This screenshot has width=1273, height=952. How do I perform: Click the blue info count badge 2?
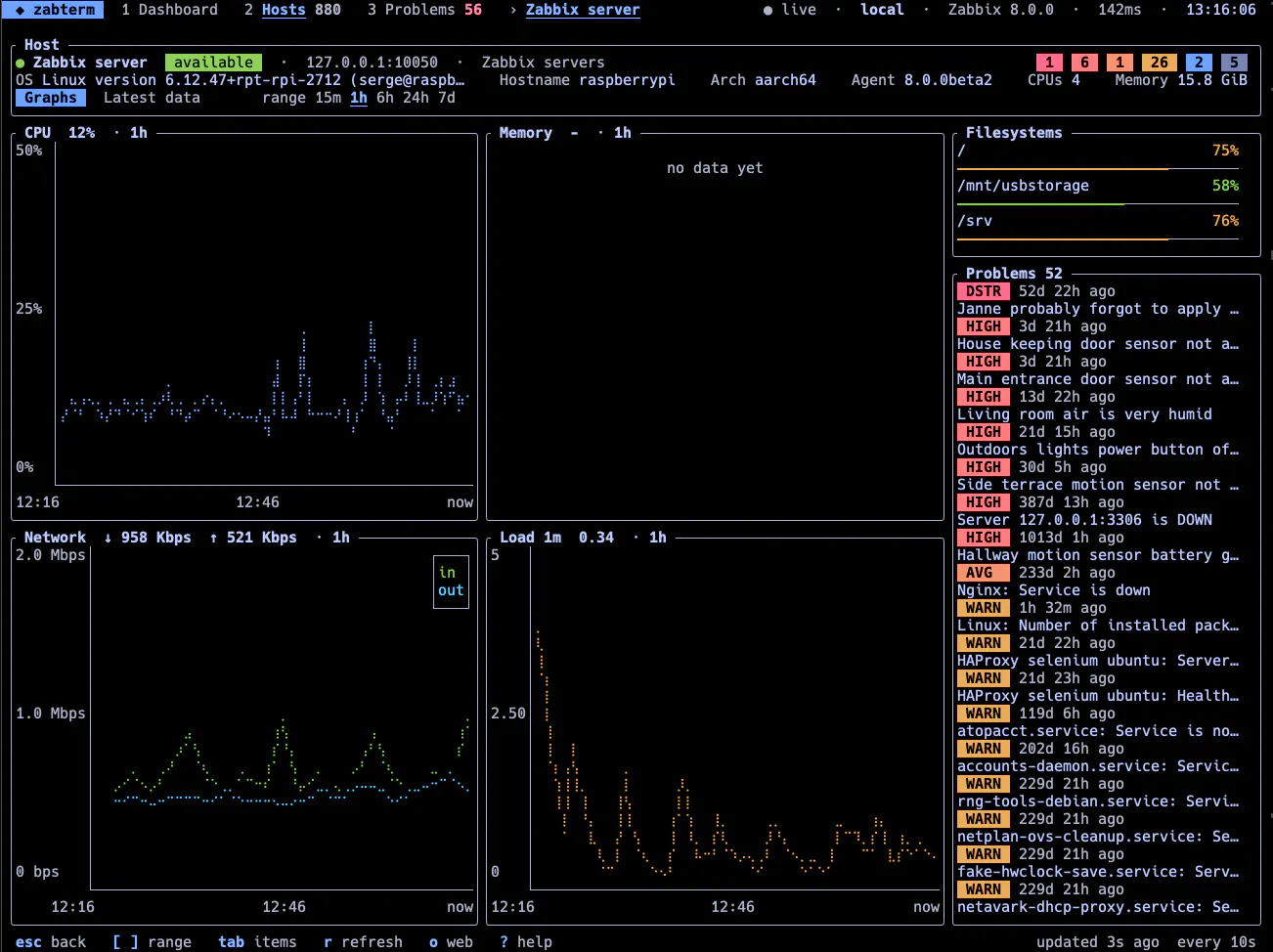point(1199,63)
